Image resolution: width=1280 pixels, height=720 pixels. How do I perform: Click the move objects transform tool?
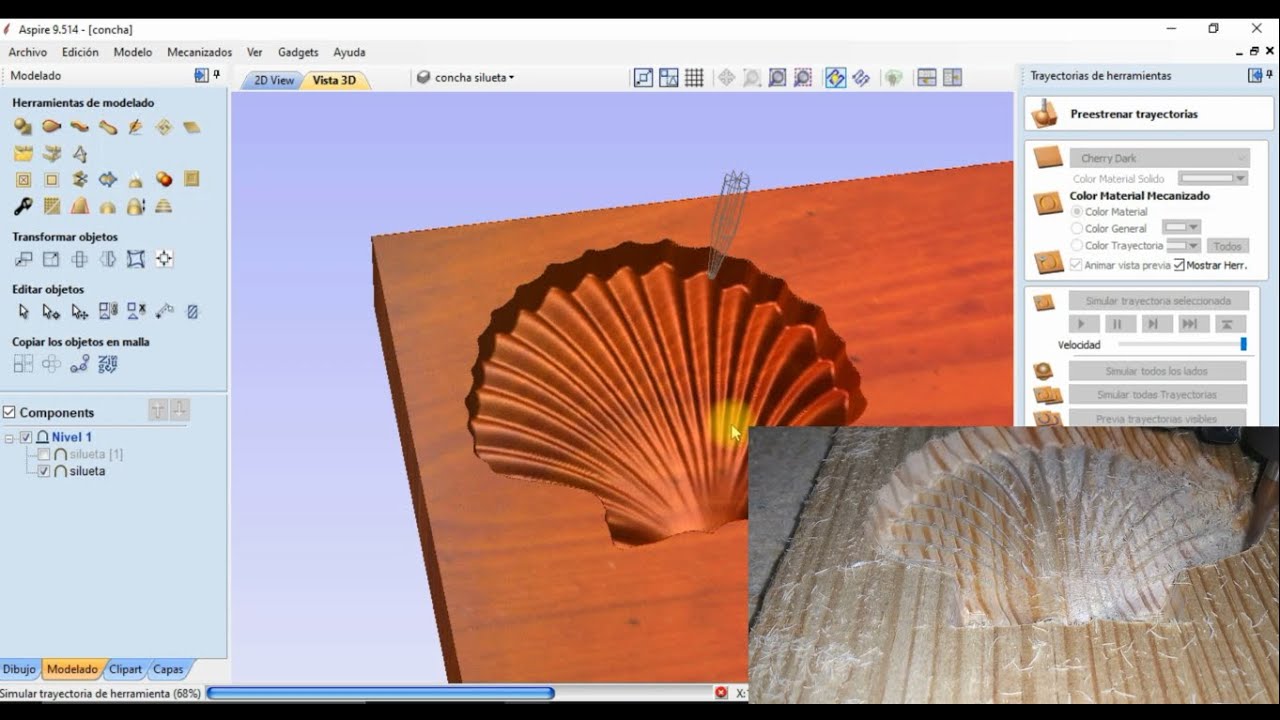click(x=23, y=259)
